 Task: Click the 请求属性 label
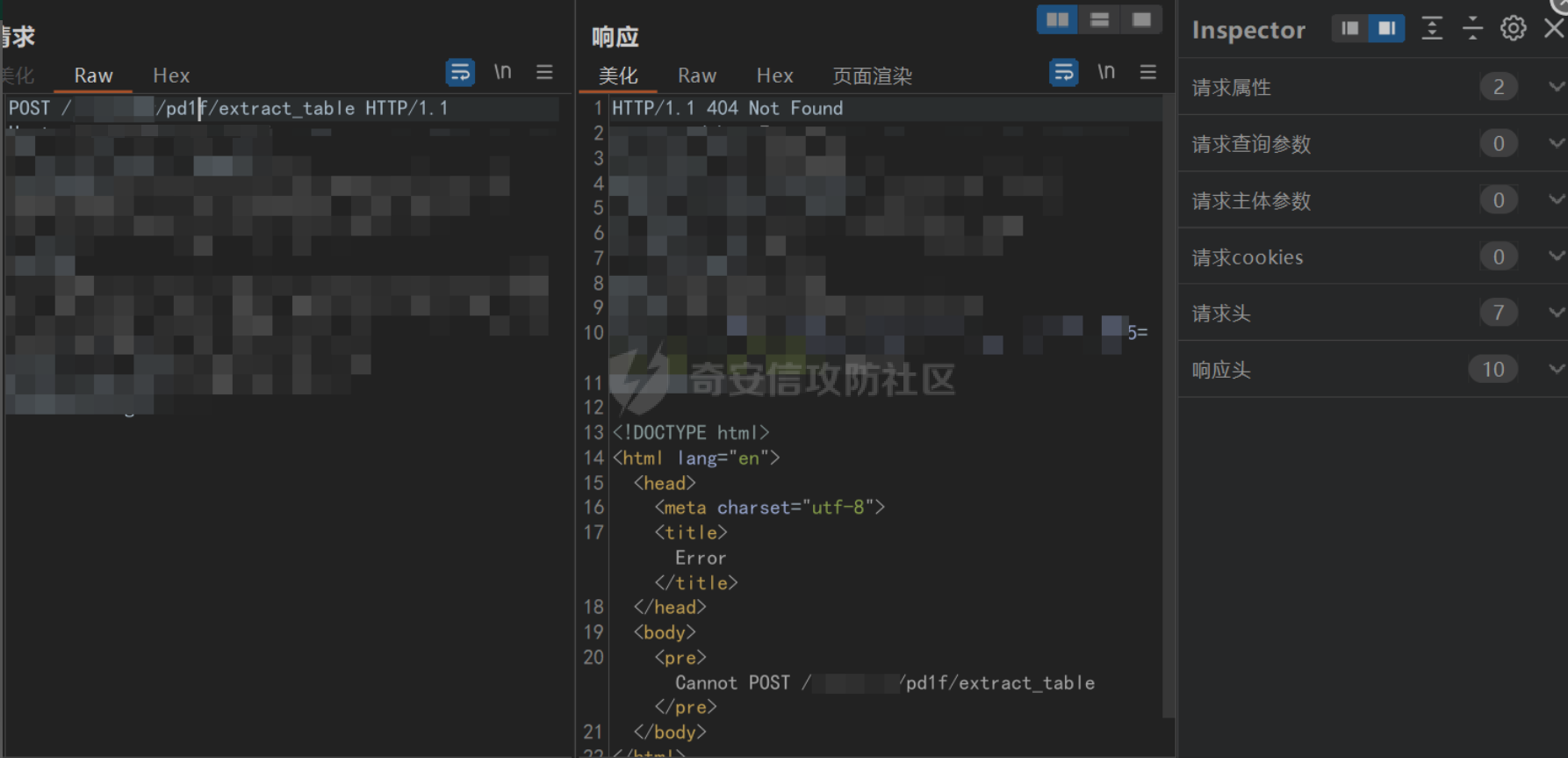(x=1231, y=87)
